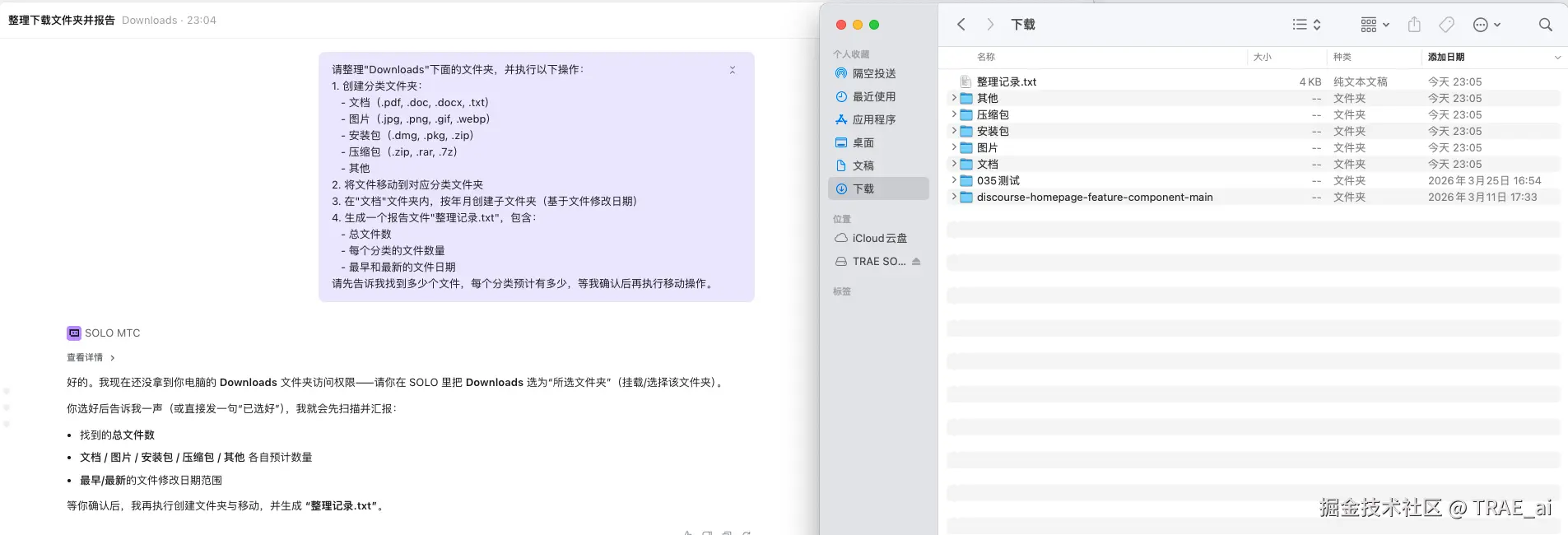
Task: Click chat title 整理下载文件夹并报告
Action: point(62,20)
